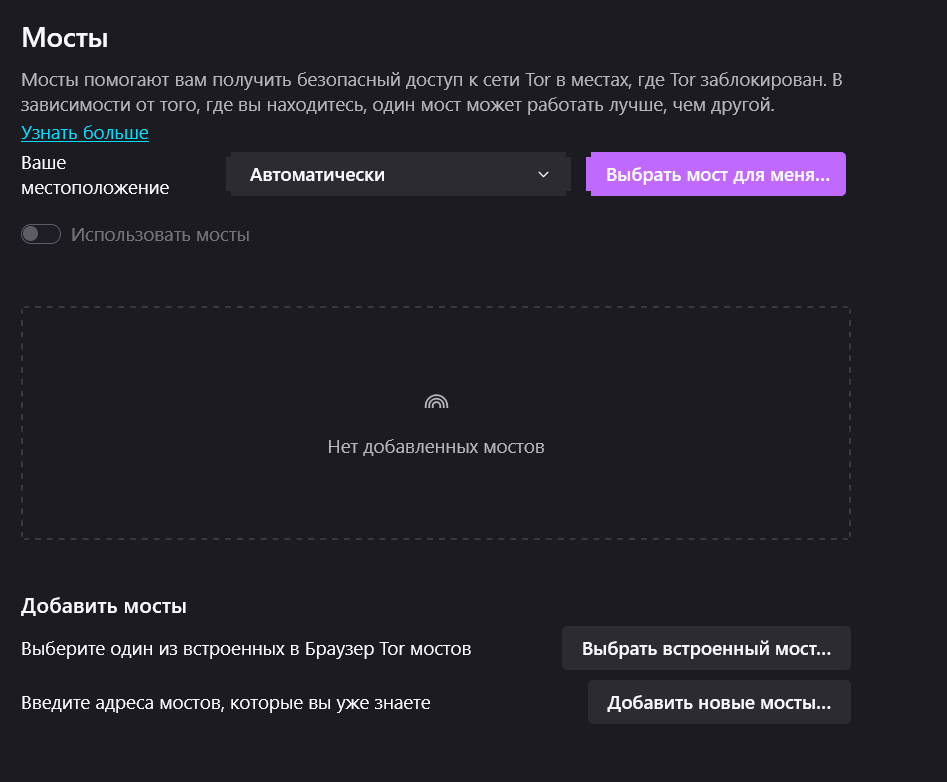This screenshot has width=947, height=782.
Task: Click the Введите адреса мостов description text
Action: 226,703
